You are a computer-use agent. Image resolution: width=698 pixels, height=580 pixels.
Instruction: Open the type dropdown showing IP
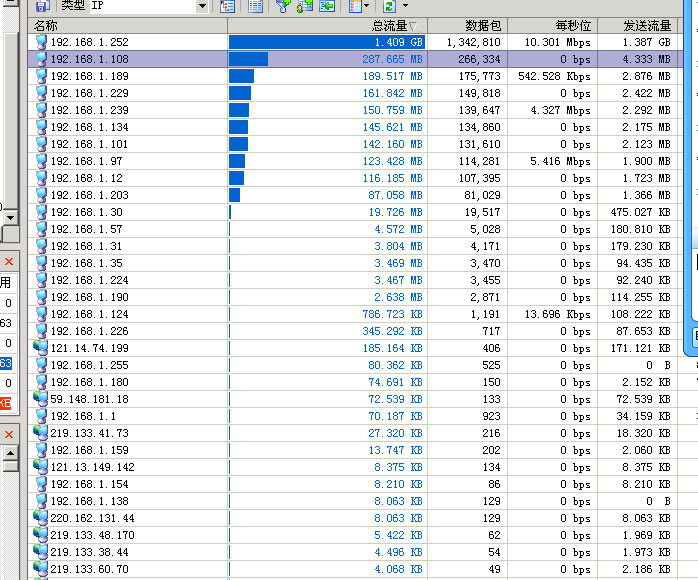coord(202,7)
